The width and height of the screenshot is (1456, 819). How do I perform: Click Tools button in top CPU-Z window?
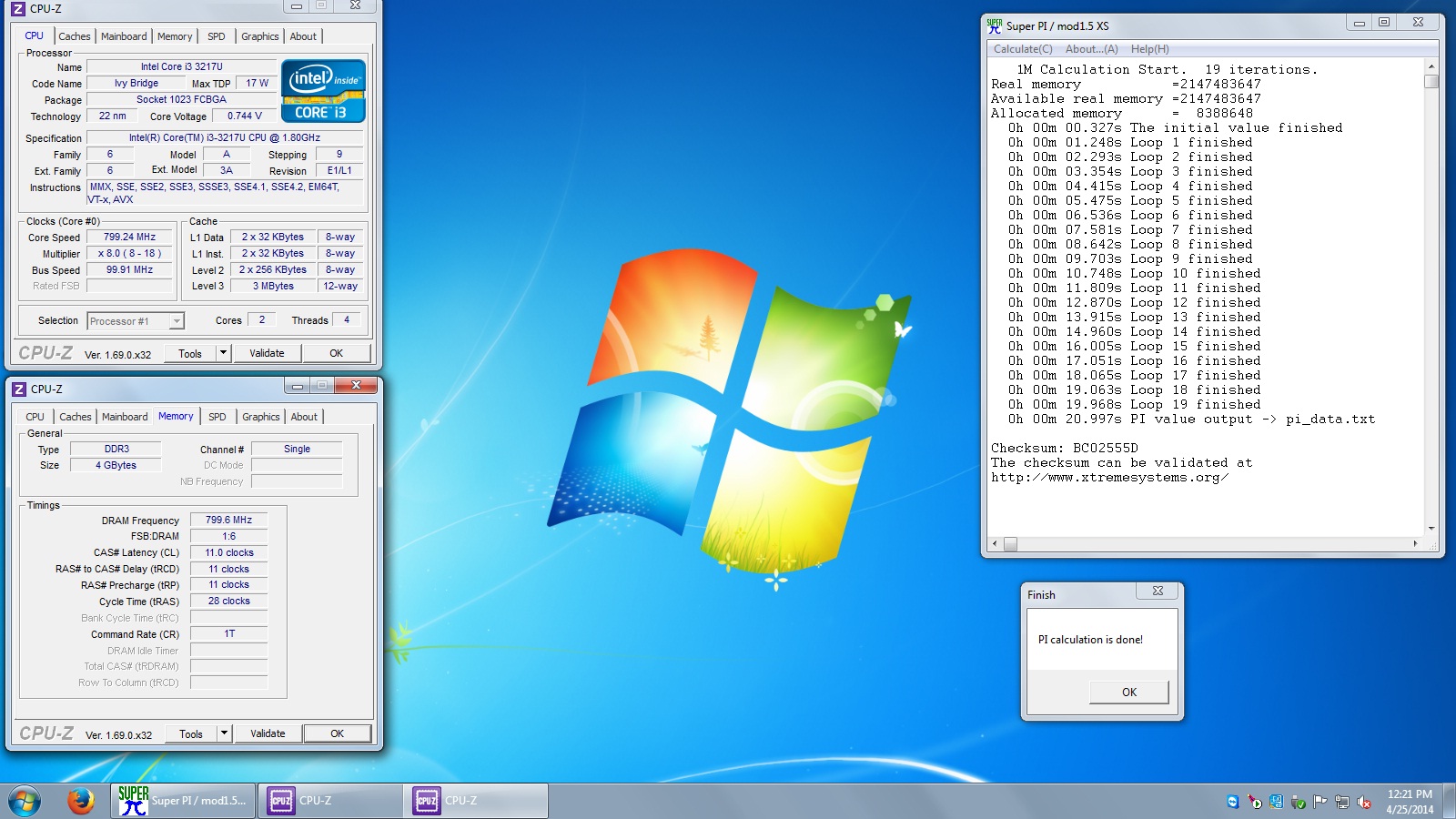190,353
